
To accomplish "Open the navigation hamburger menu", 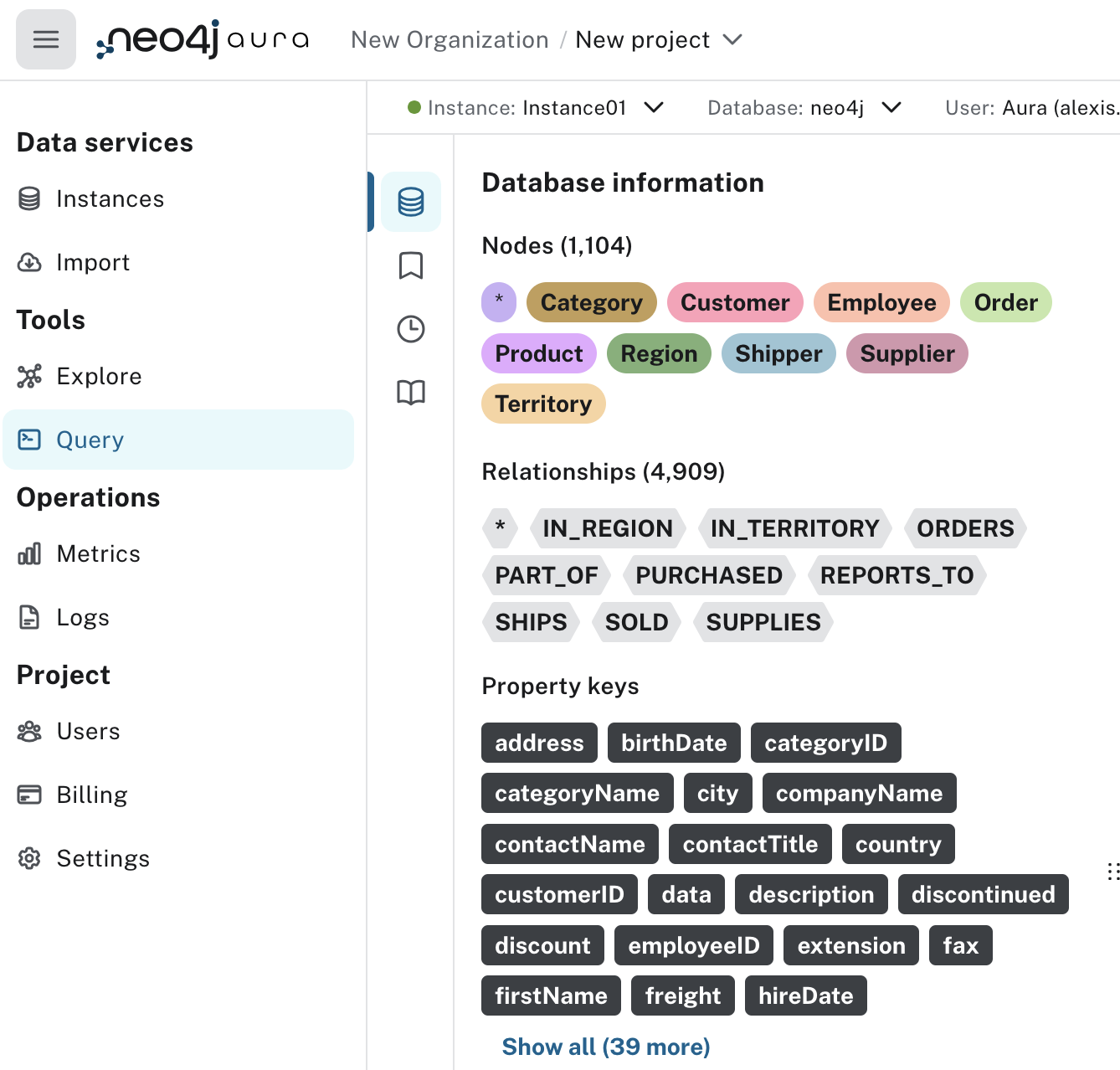I will coord(45,39).
